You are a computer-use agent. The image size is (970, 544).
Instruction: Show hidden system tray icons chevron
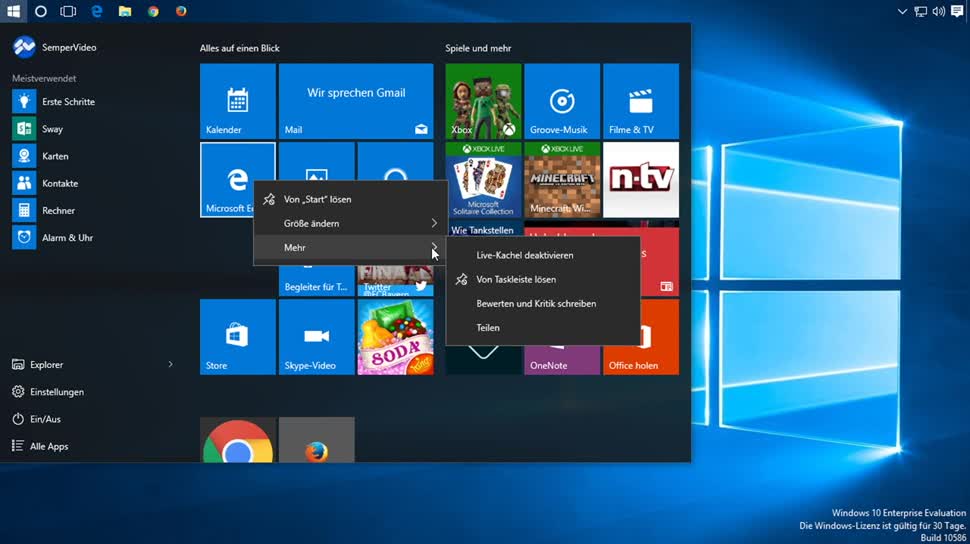[x=902, y=11]
